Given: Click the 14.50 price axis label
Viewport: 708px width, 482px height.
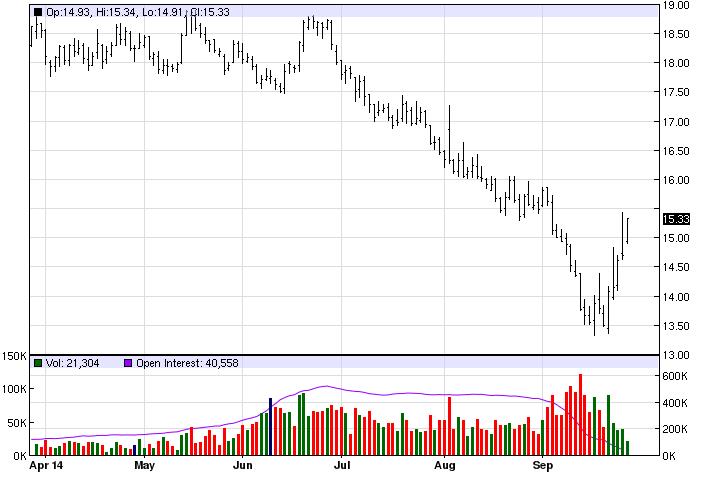Looking at the screenshot, I should click(x=676, y=267).
